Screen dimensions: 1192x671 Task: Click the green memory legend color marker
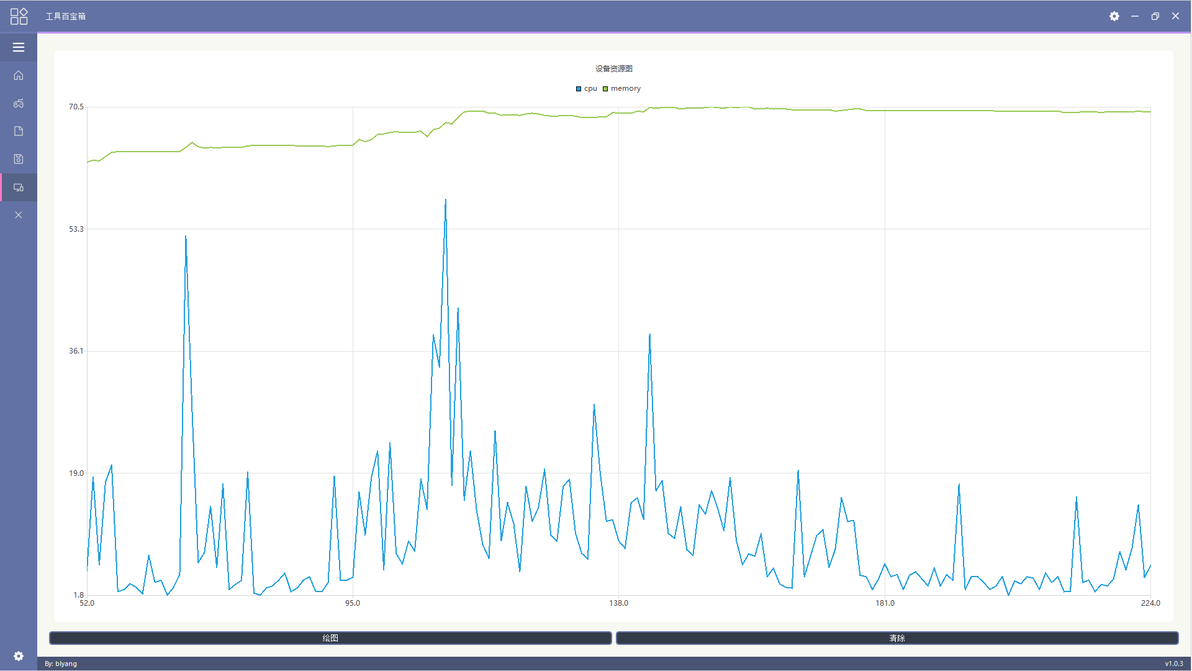[605, 89]
